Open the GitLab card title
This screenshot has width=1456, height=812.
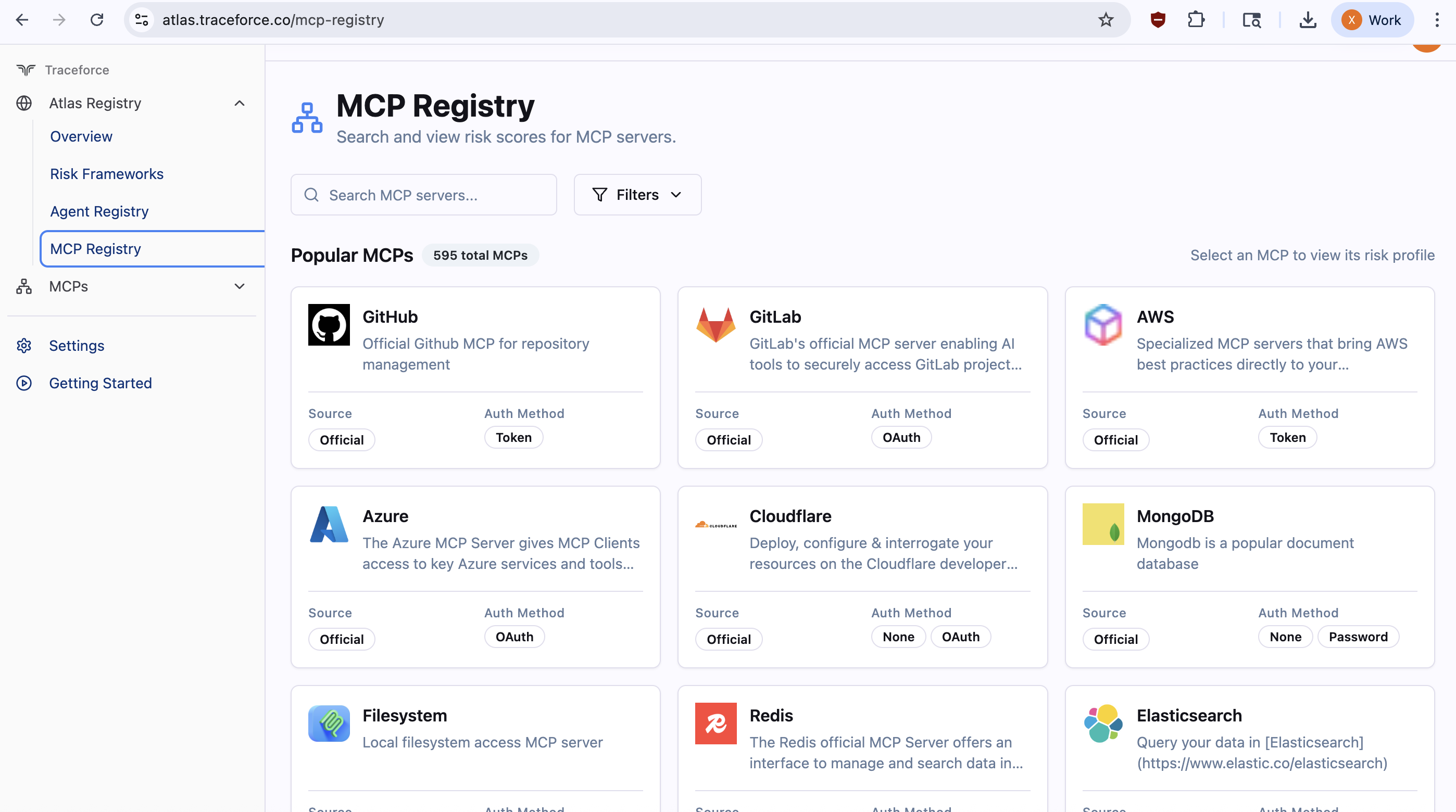tap(775, 316)
